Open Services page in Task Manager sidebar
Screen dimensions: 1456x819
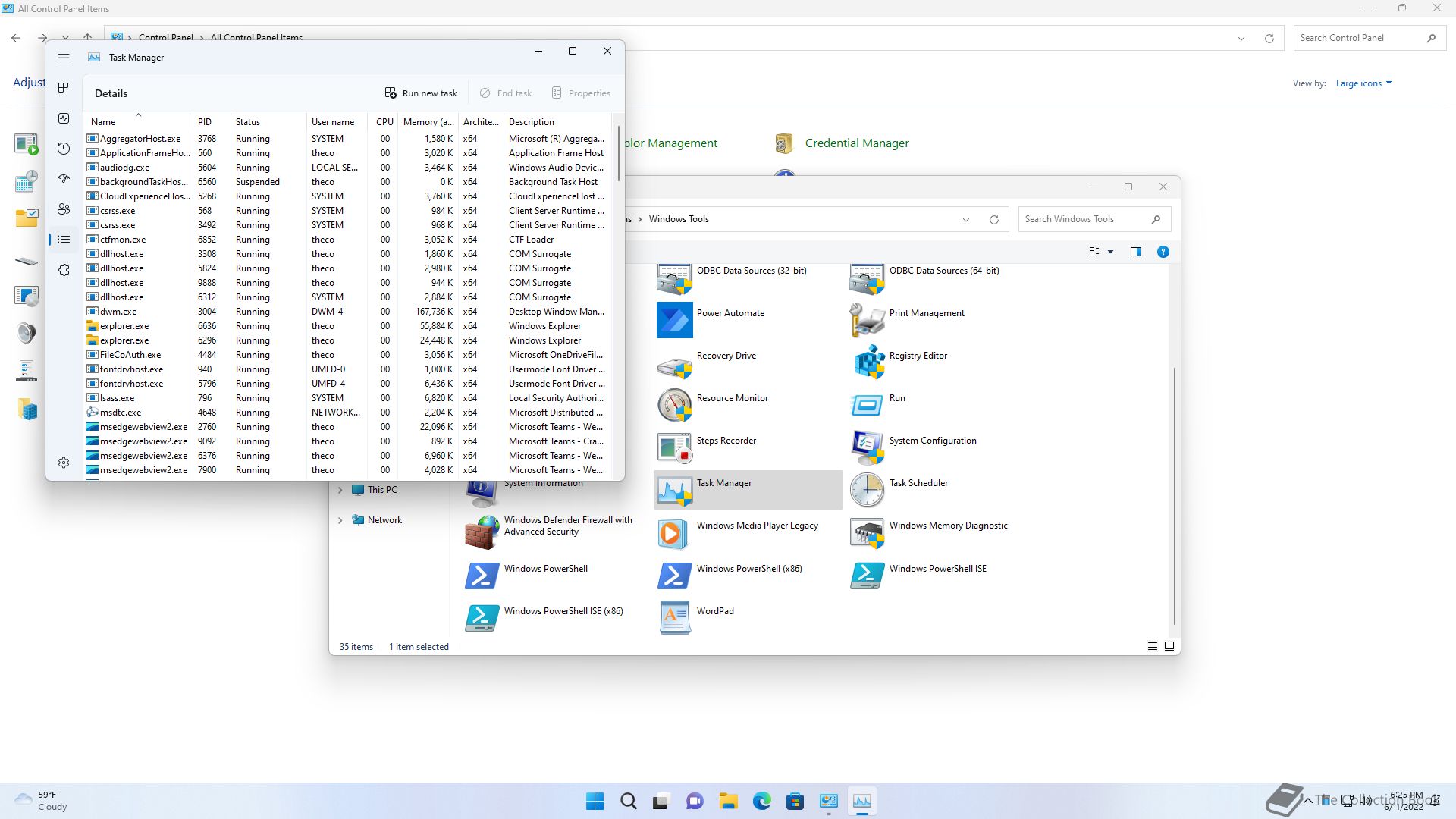64,270
